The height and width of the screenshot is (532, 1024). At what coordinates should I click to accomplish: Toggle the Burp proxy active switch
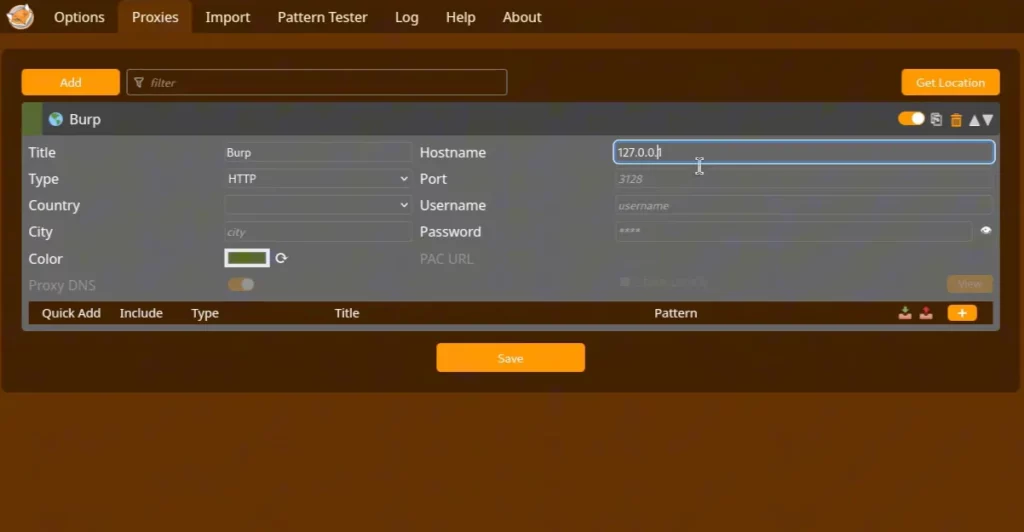911,119
